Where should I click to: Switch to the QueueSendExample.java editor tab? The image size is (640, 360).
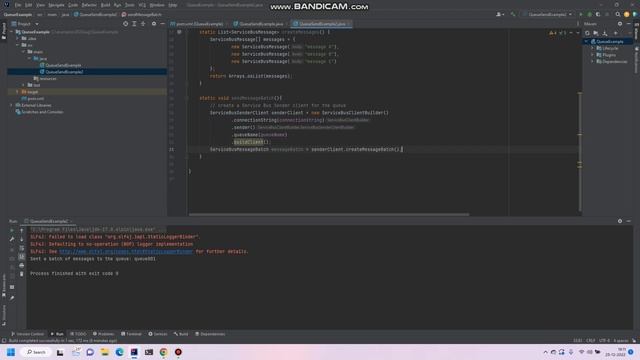pyautogui.click(x=260, y=24)
